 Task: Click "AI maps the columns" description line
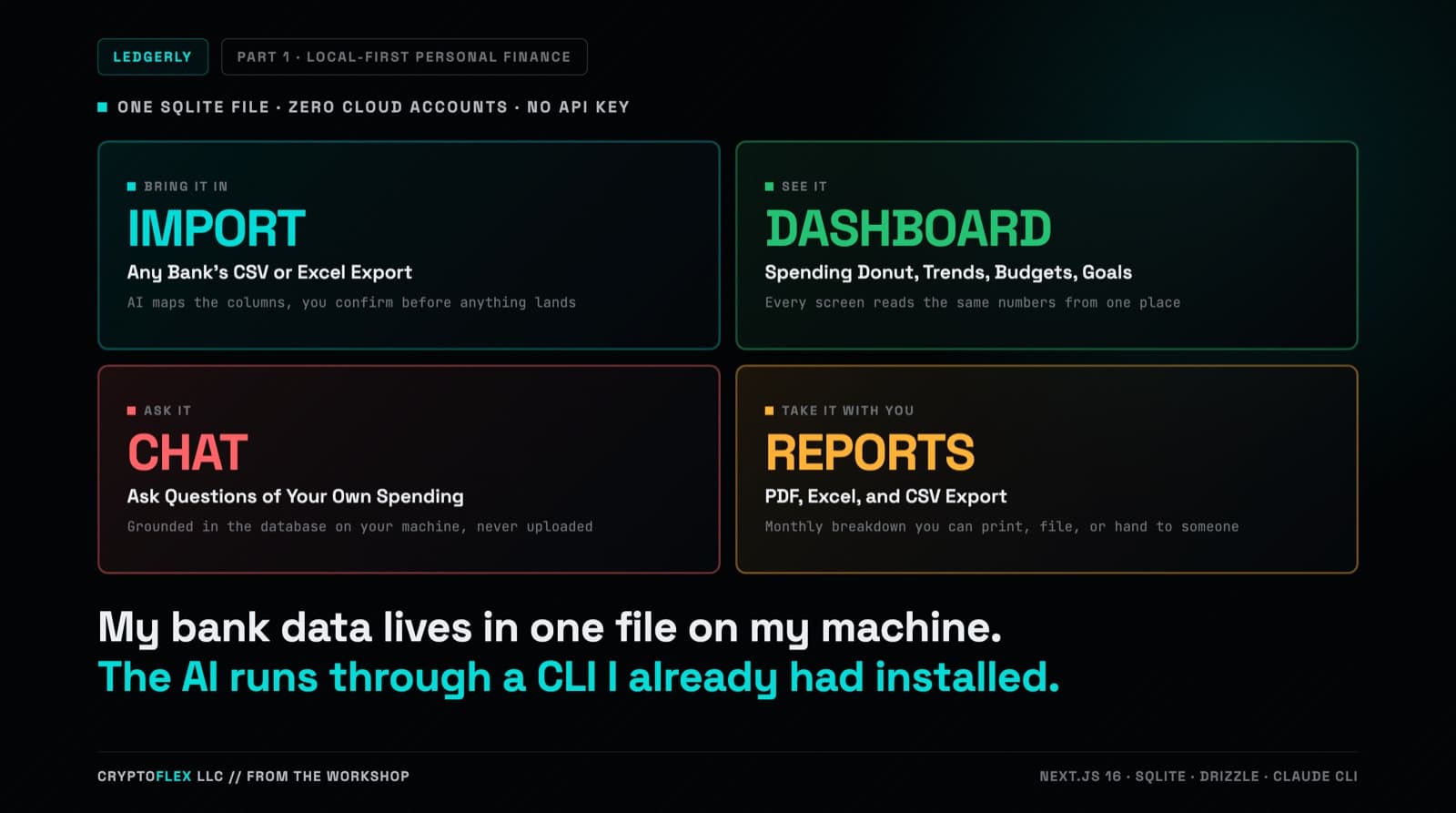(x=351, y=302)
